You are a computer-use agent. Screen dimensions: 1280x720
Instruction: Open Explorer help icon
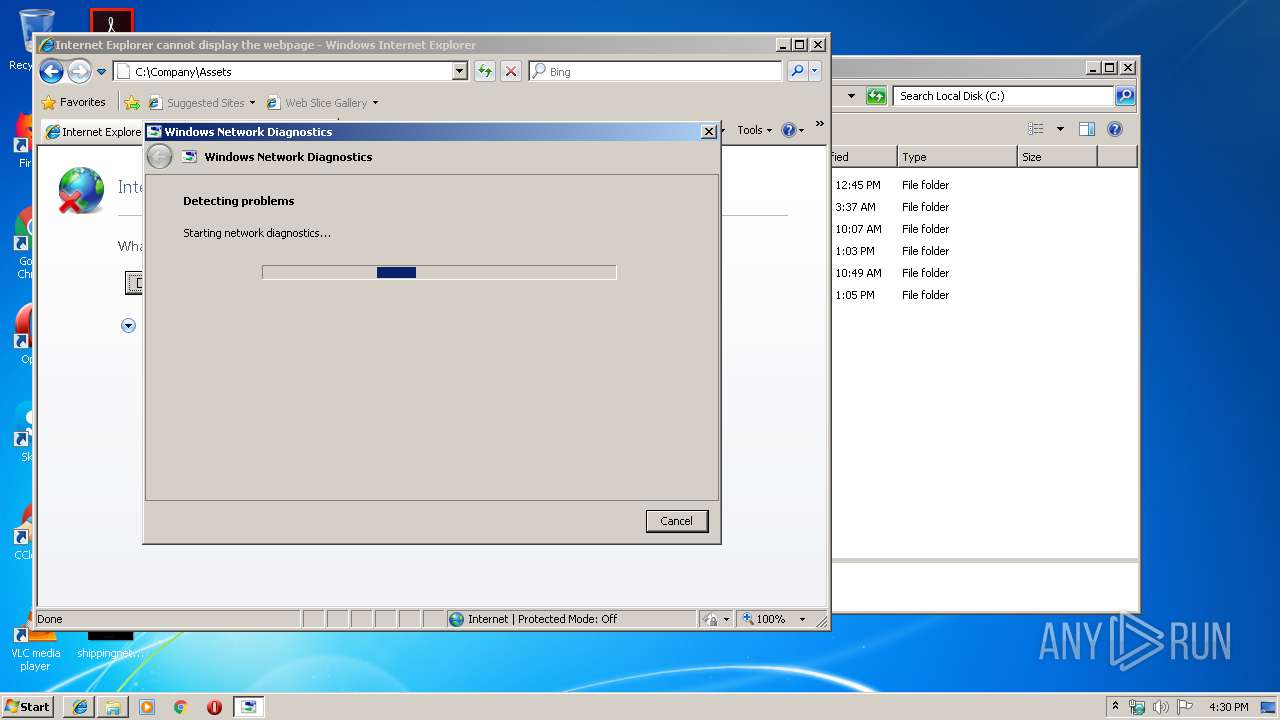tap(1115, 129)
